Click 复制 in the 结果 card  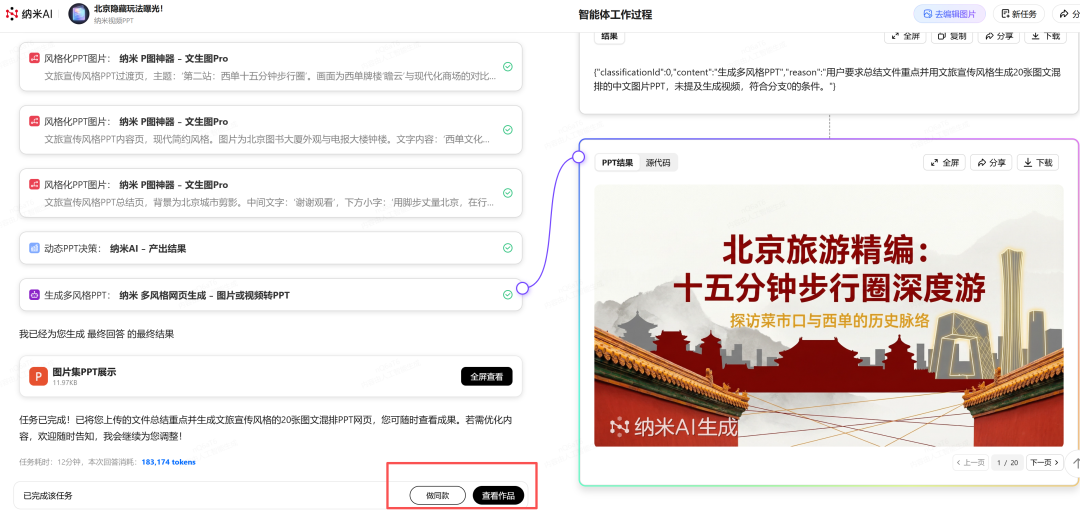(952, 36)
